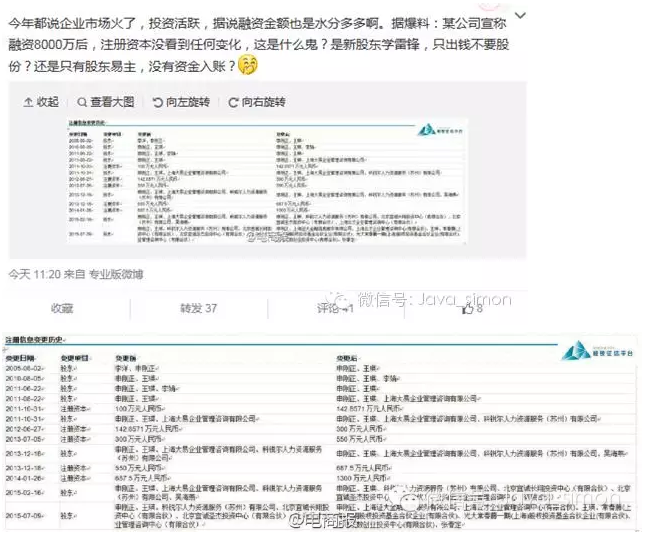Click the smirking emoji in post text
Viewport: 649px width, 536px height.
point(248,65)
